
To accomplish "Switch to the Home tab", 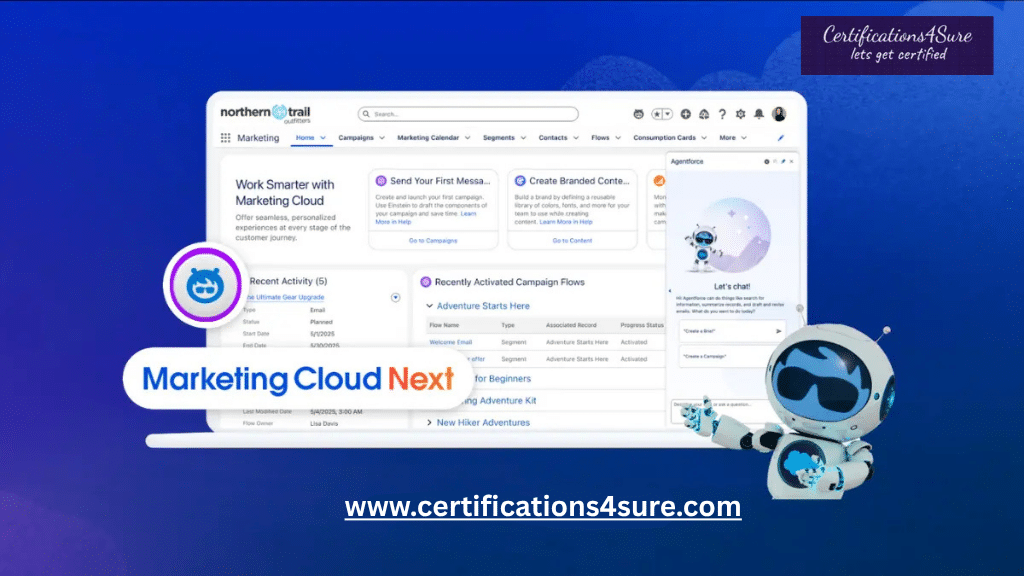I will [305, 138].
